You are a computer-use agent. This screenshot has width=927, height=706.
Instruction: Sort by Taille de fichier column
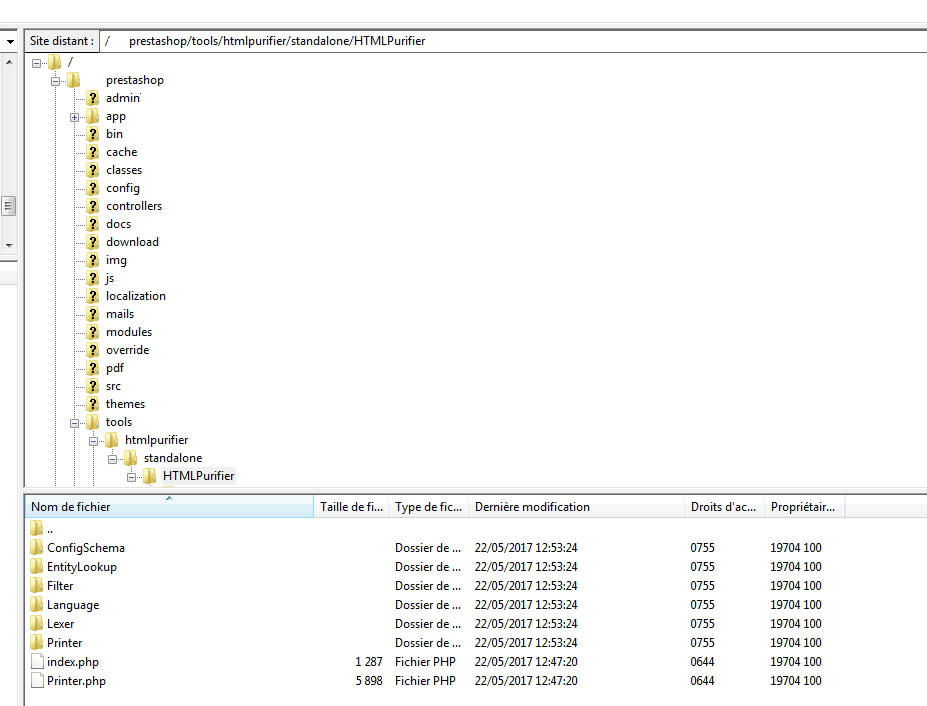(x=351, y=507)
